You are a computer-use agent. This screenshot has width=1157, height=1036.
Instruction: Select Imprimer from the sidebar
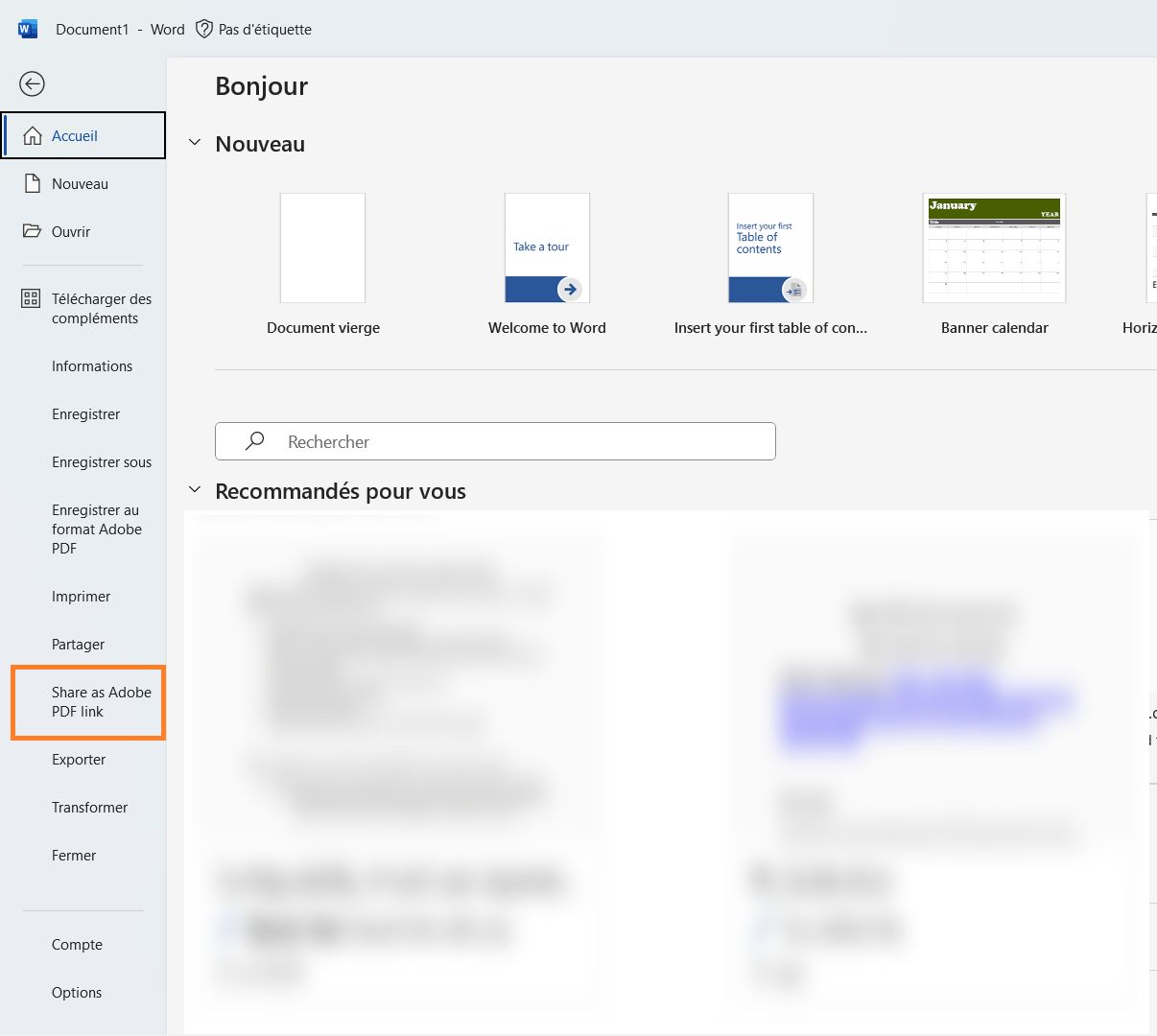[x=81, y=596]
